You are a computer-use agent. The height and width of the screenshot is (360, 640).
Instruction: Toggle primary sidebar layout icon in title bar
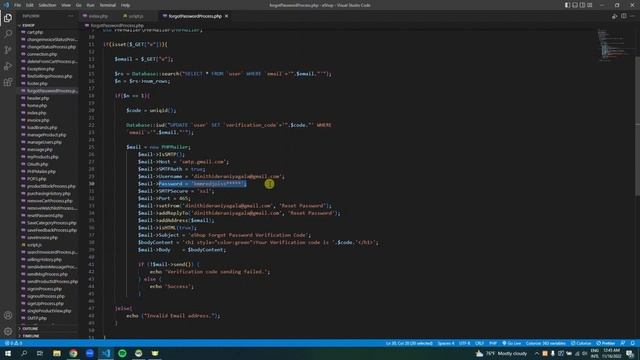(567, 5)
